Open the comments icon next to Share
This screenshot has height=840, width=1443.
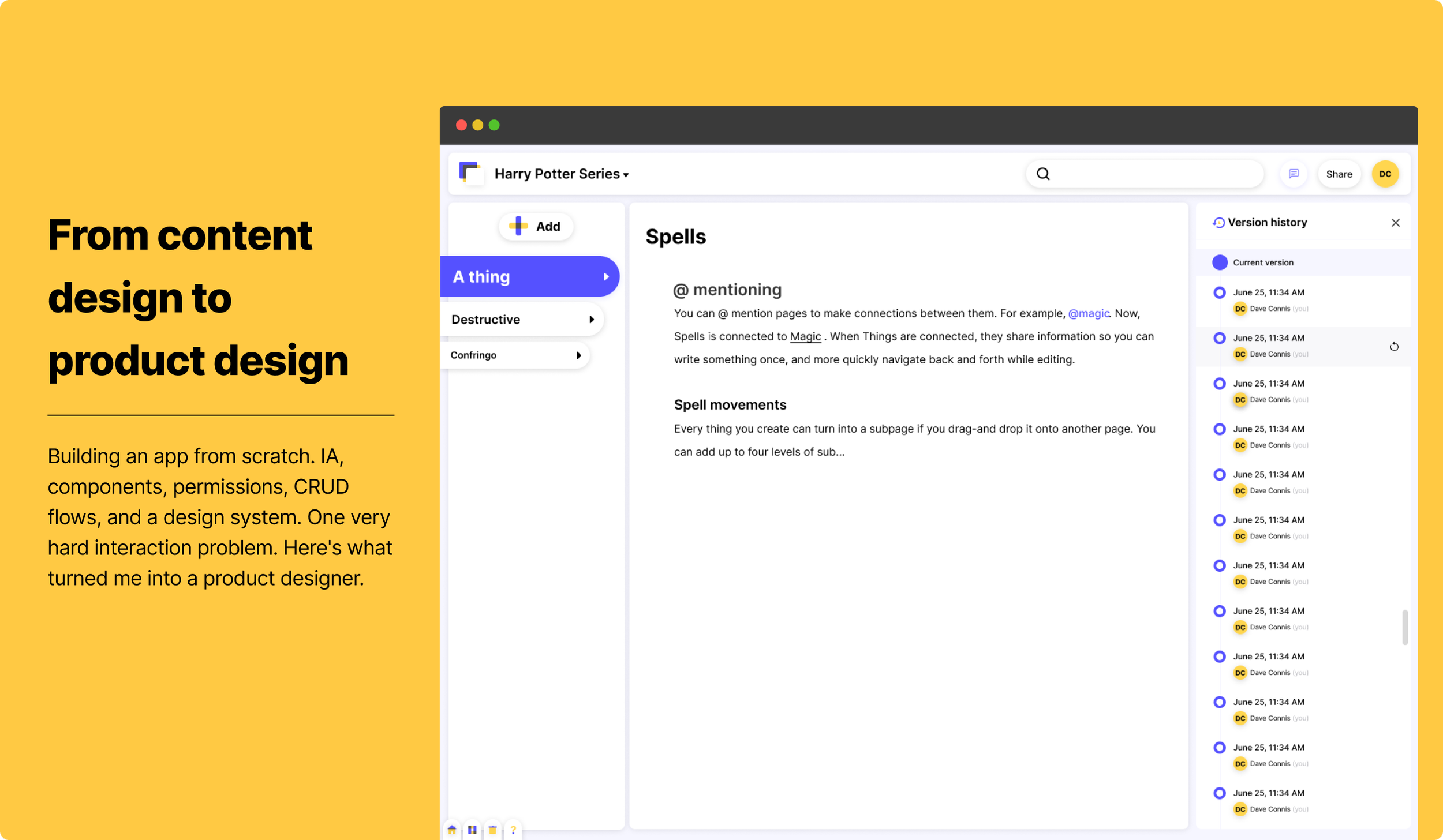click(1294, 174)
